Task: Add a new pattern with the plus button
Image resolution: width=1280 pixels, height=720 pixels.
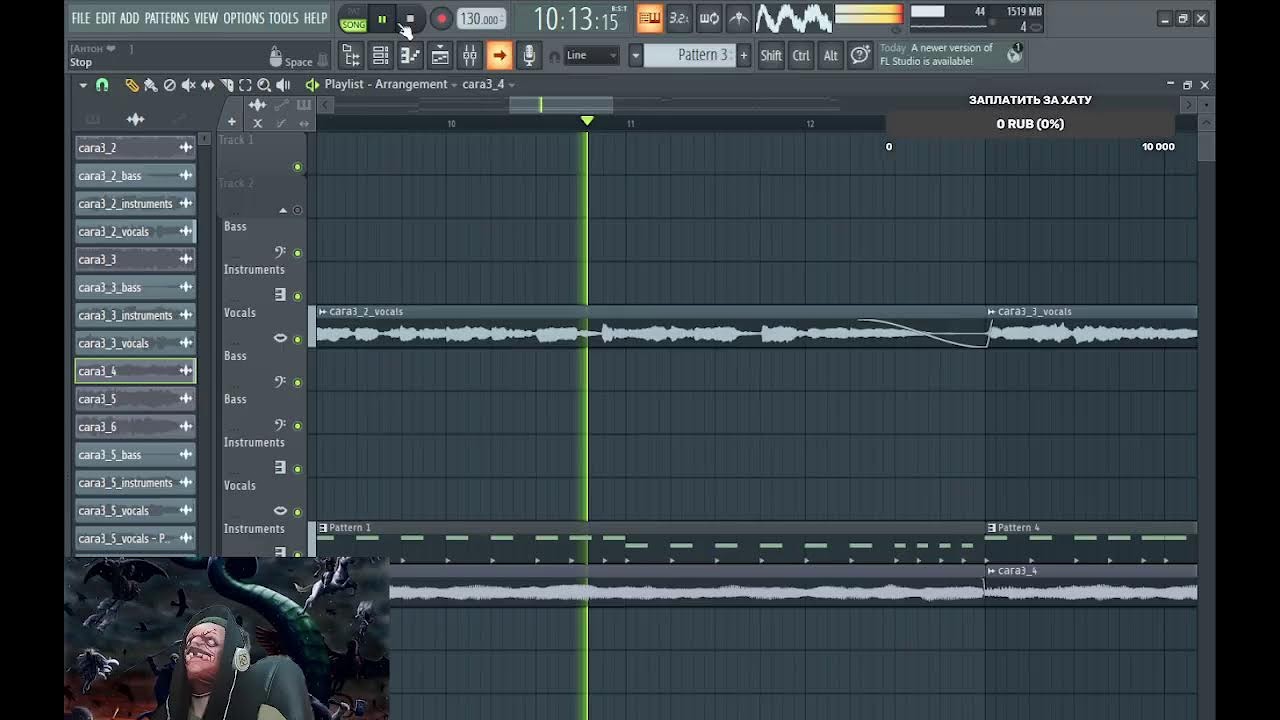Action: [x=743, y=55]
